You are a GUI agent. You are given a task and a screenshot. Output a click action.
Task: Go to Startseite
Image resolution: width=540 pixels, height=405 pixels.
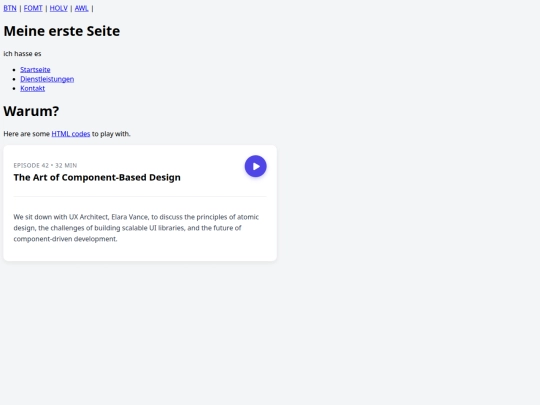(35, 70)
